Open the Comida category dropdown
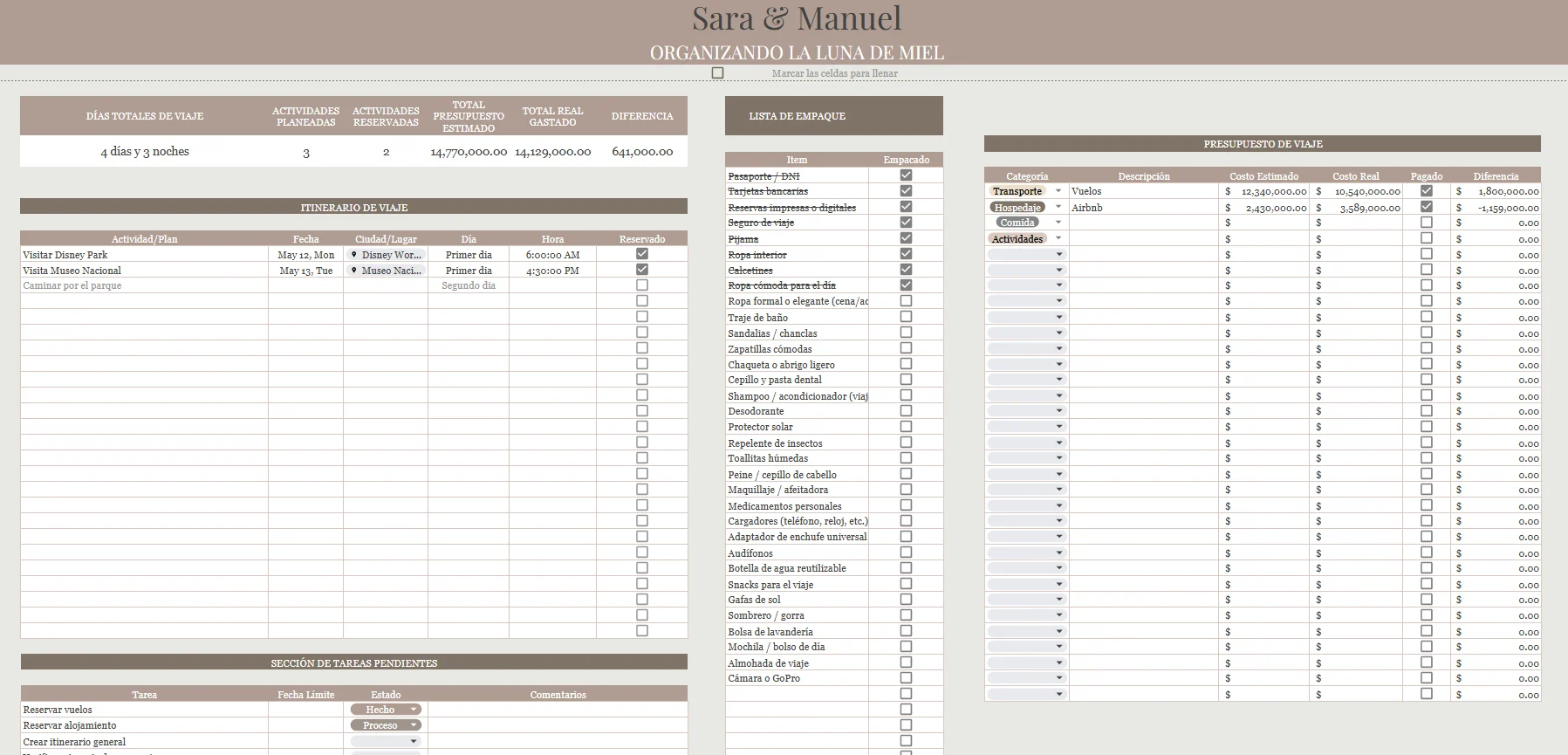The image size is (1568, 755). [x=1058, y=223]
